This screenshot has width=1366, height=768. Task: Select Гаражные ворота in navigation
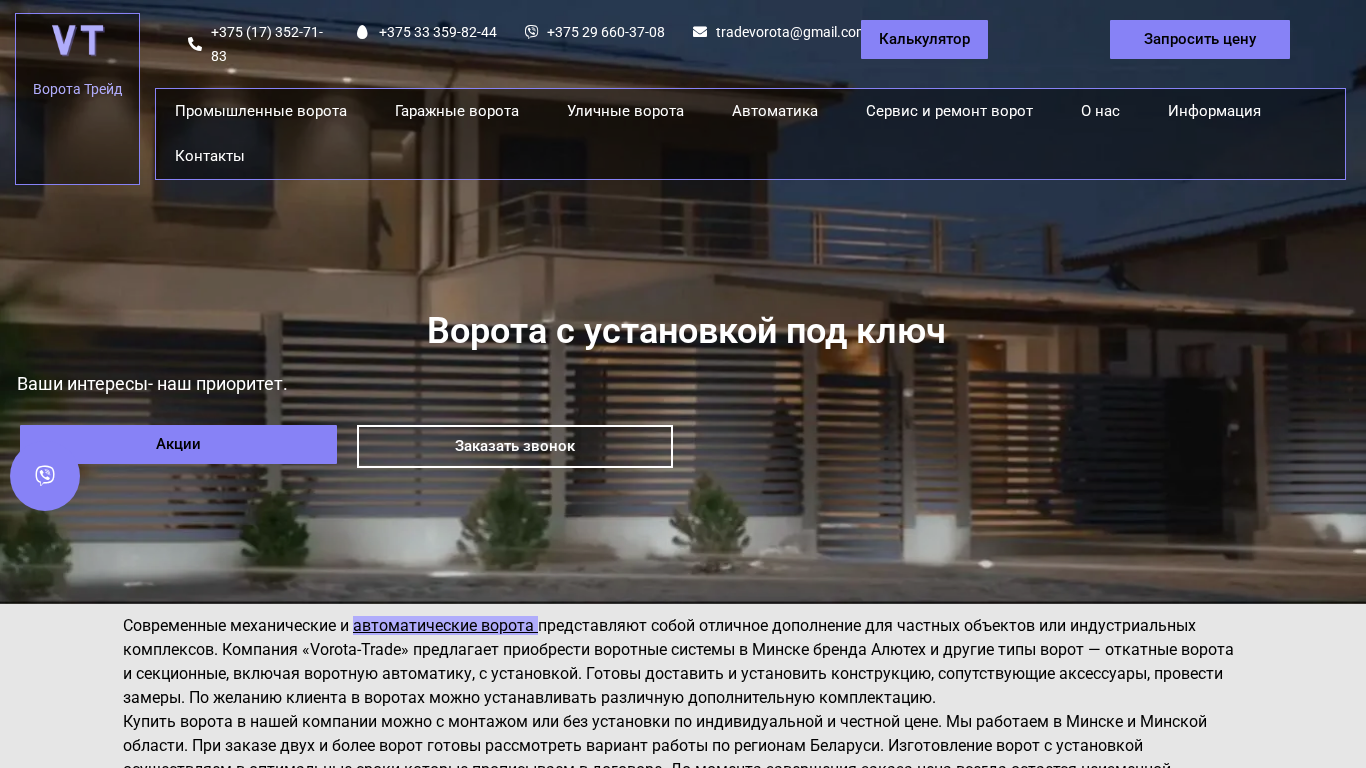point(457,111)
